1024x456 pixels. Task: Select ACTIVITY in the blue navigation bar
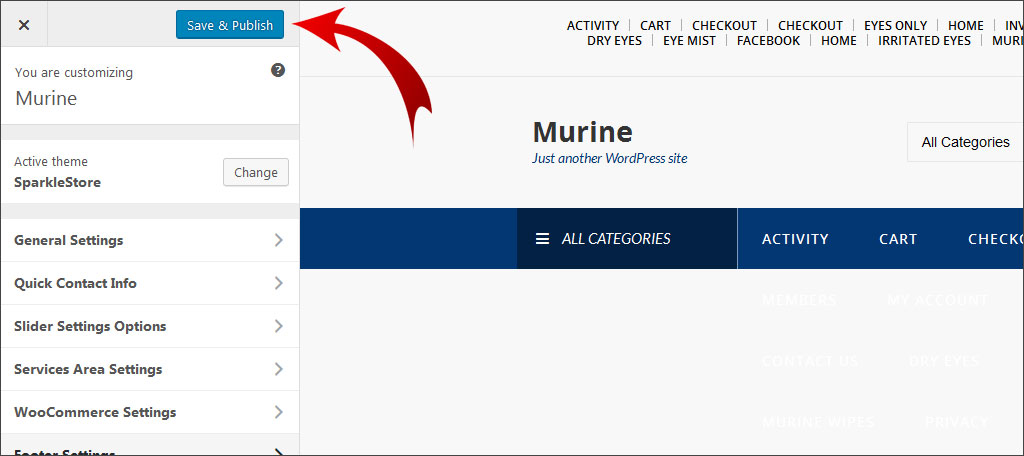pos(795,239)
